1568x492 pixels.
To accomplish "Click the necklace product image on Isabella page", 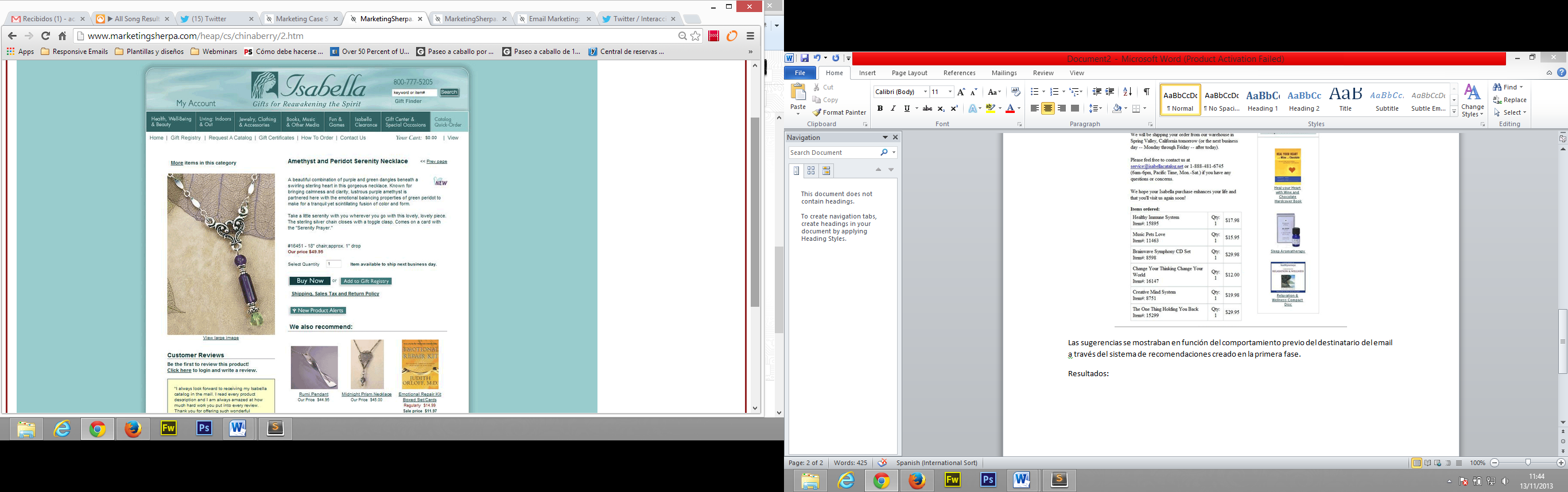I will pyautogui.click(x=221, y=254).
